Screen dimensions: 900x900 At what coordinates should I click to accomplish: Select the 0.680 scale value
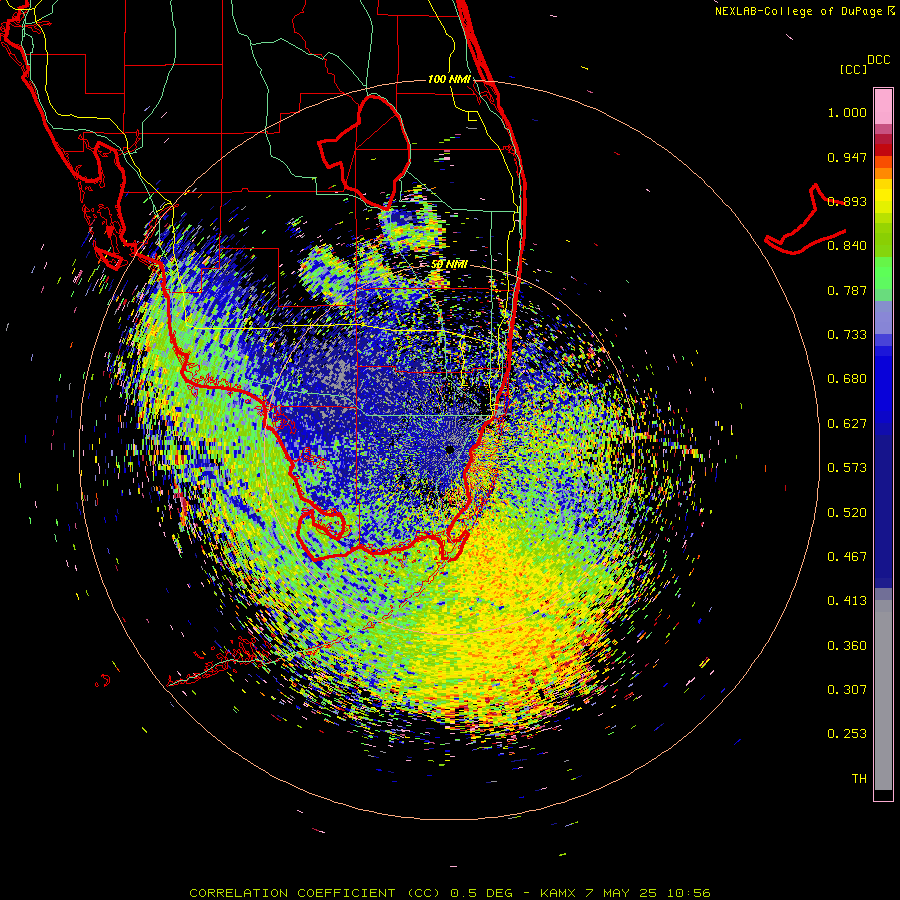(x=847, y=379)
